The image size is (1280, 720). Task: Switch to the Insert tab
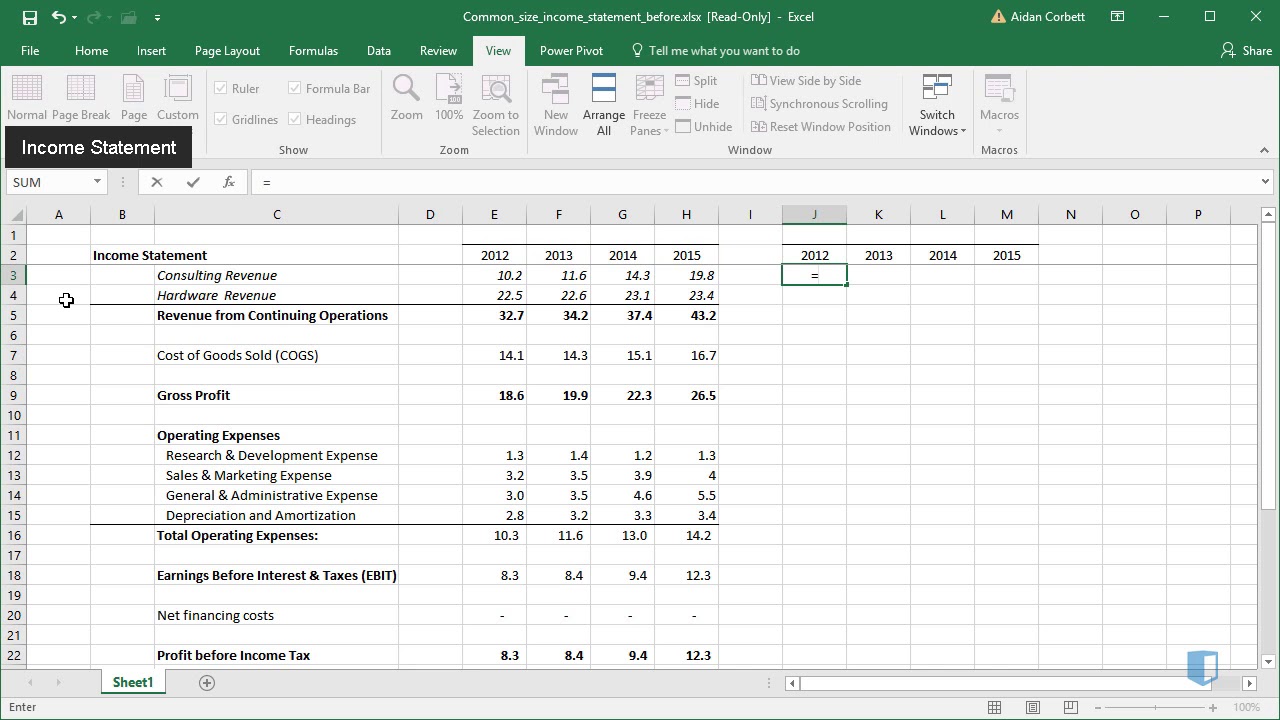[151, 50]
